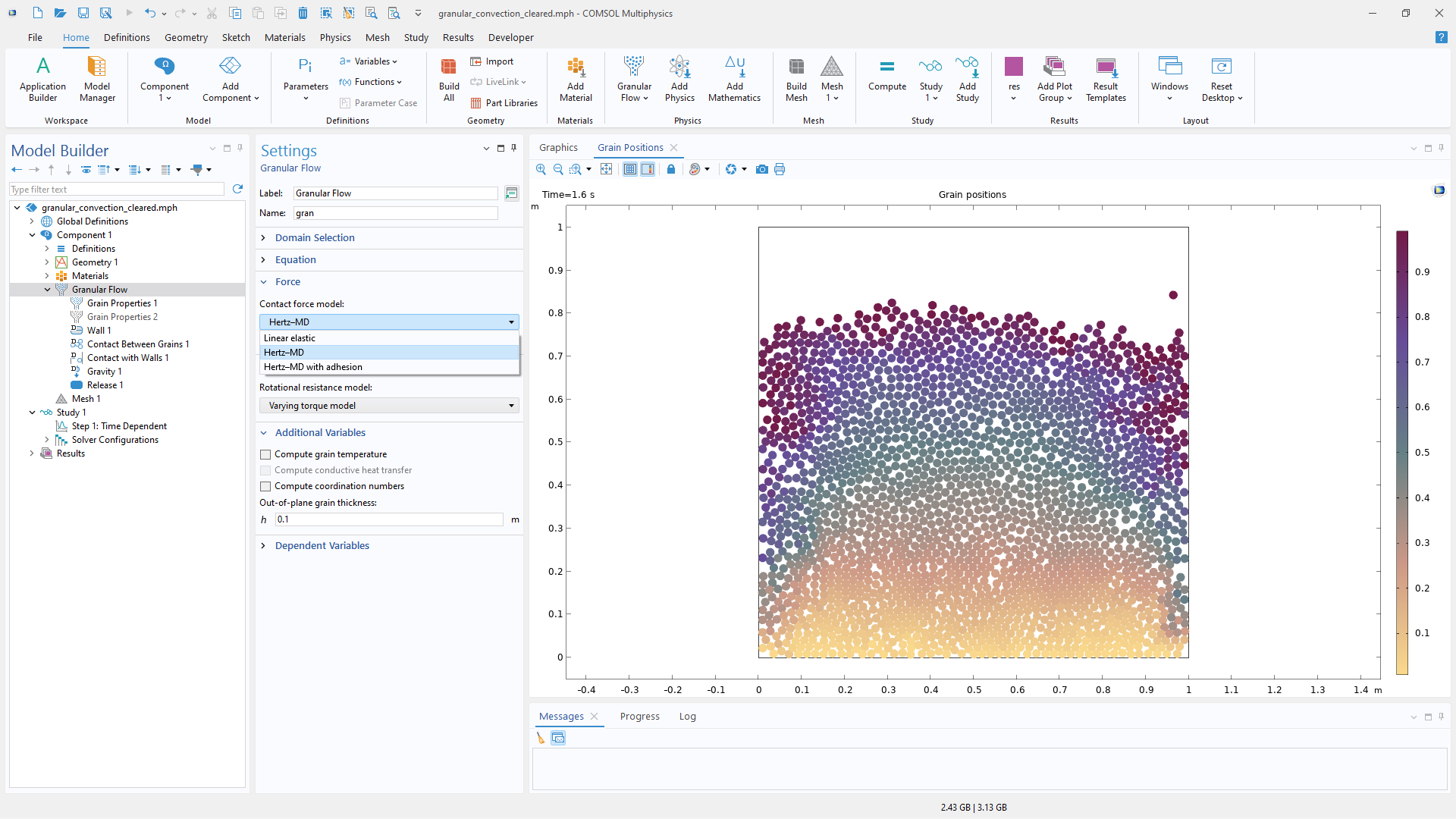Open Add Material in the ribbon
Screen dimensions: 1456x819
coord(576,78)
